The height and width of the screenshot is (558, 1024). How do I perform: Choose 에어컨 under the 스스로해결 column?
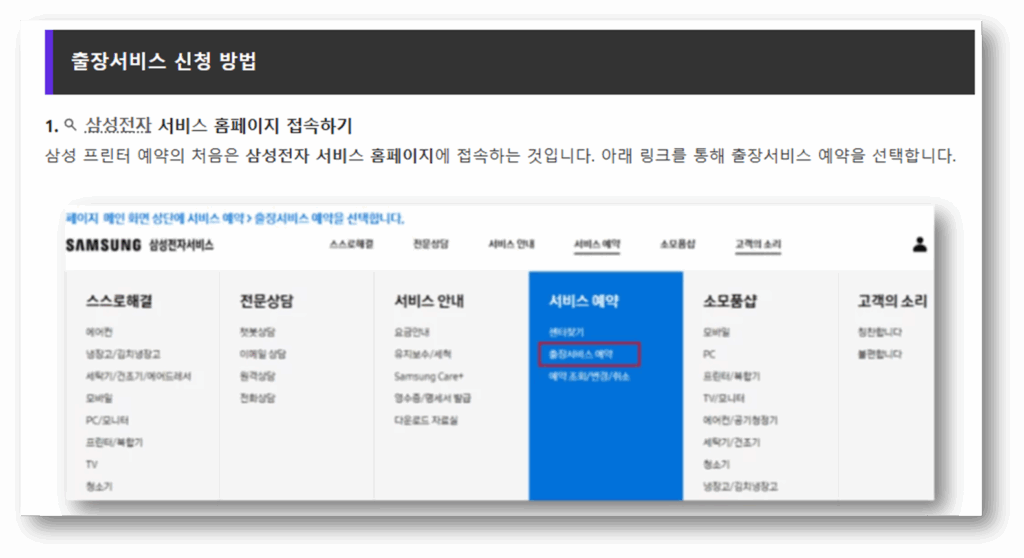pos(99,332)
